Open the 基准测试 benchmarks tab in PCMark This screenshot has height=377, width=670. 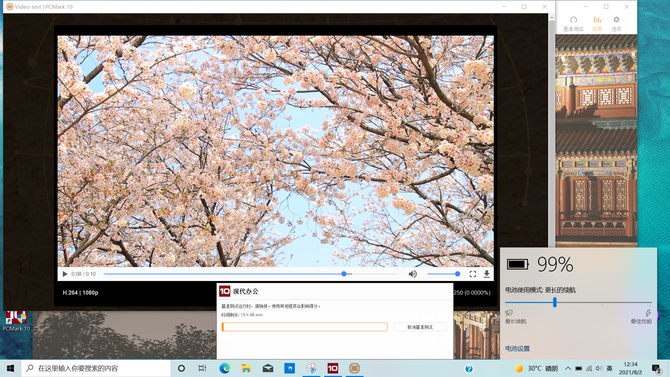pos(573,24)
